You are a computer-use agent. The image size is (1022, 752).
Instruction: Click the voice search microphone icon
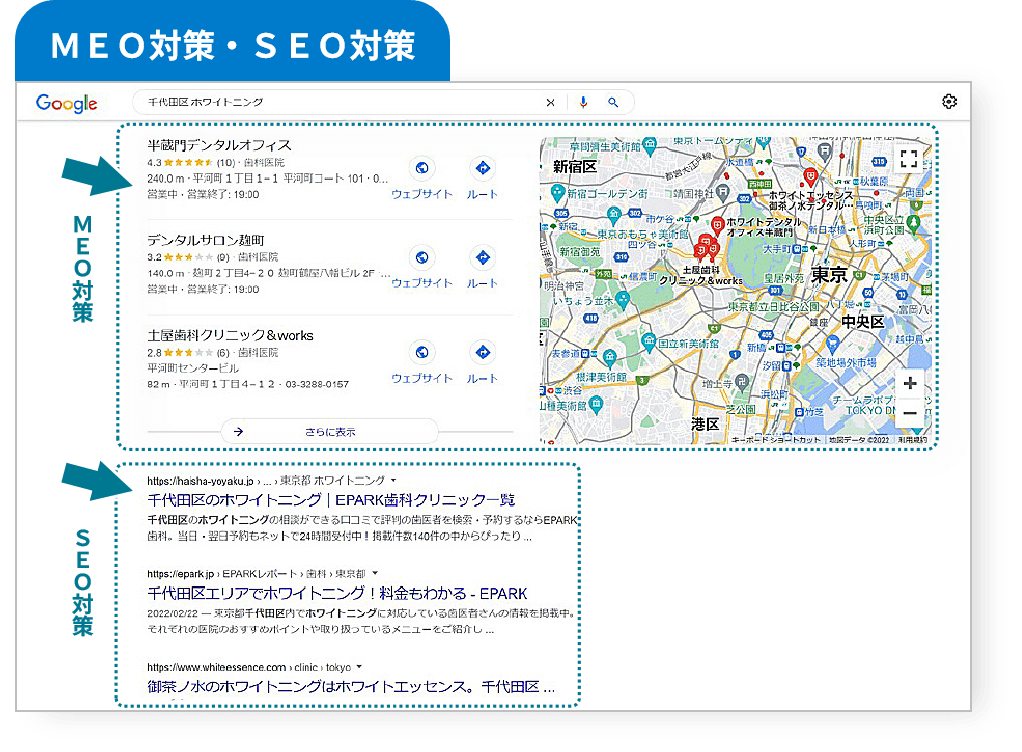click(x=583, y=101)
